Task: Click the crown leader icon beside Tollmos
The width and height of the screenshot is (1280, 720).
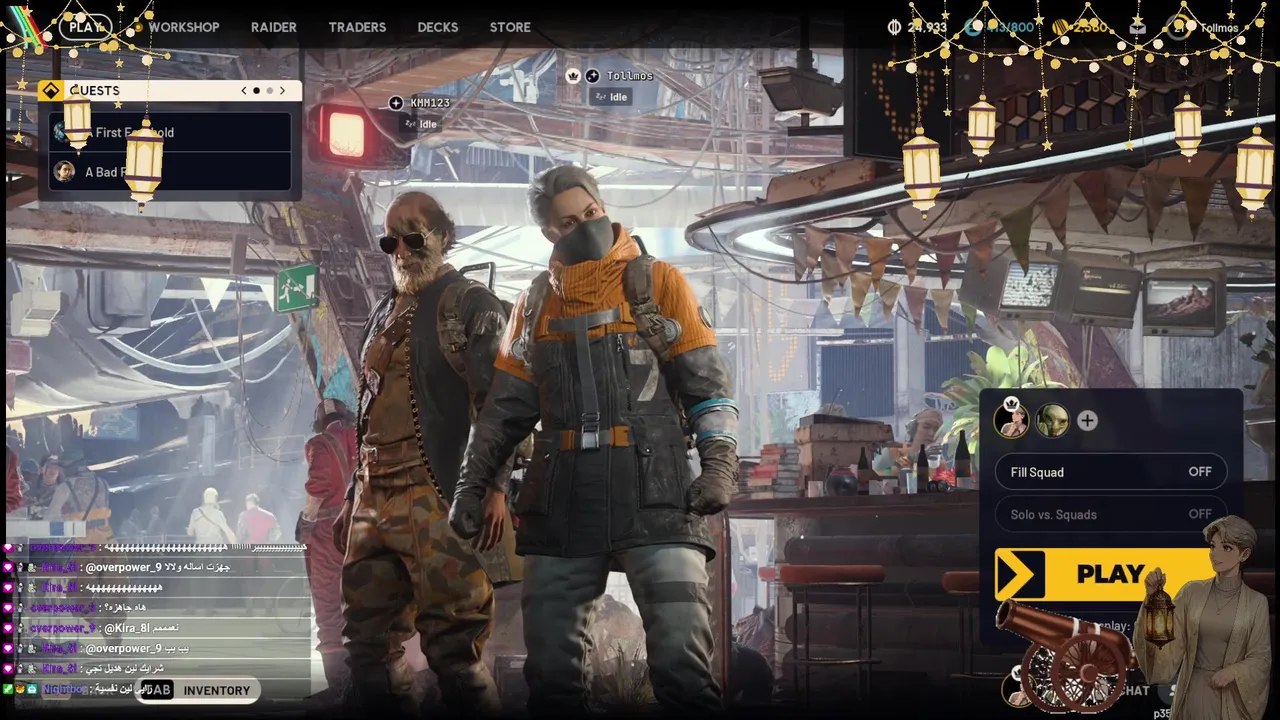Action: pos(573,76)
